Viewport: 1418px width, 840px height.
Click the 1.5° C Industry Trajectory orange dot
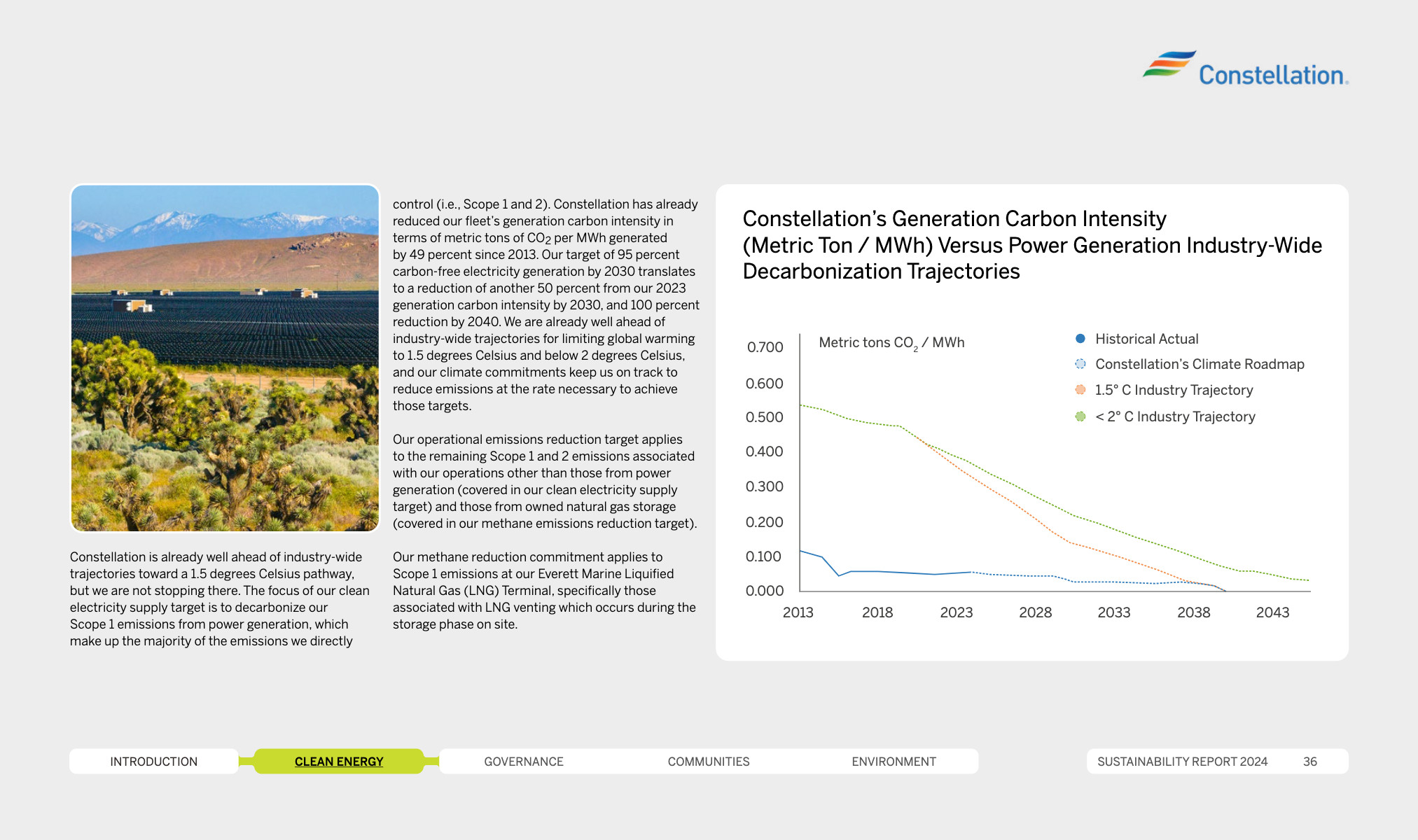[1080, 390]
